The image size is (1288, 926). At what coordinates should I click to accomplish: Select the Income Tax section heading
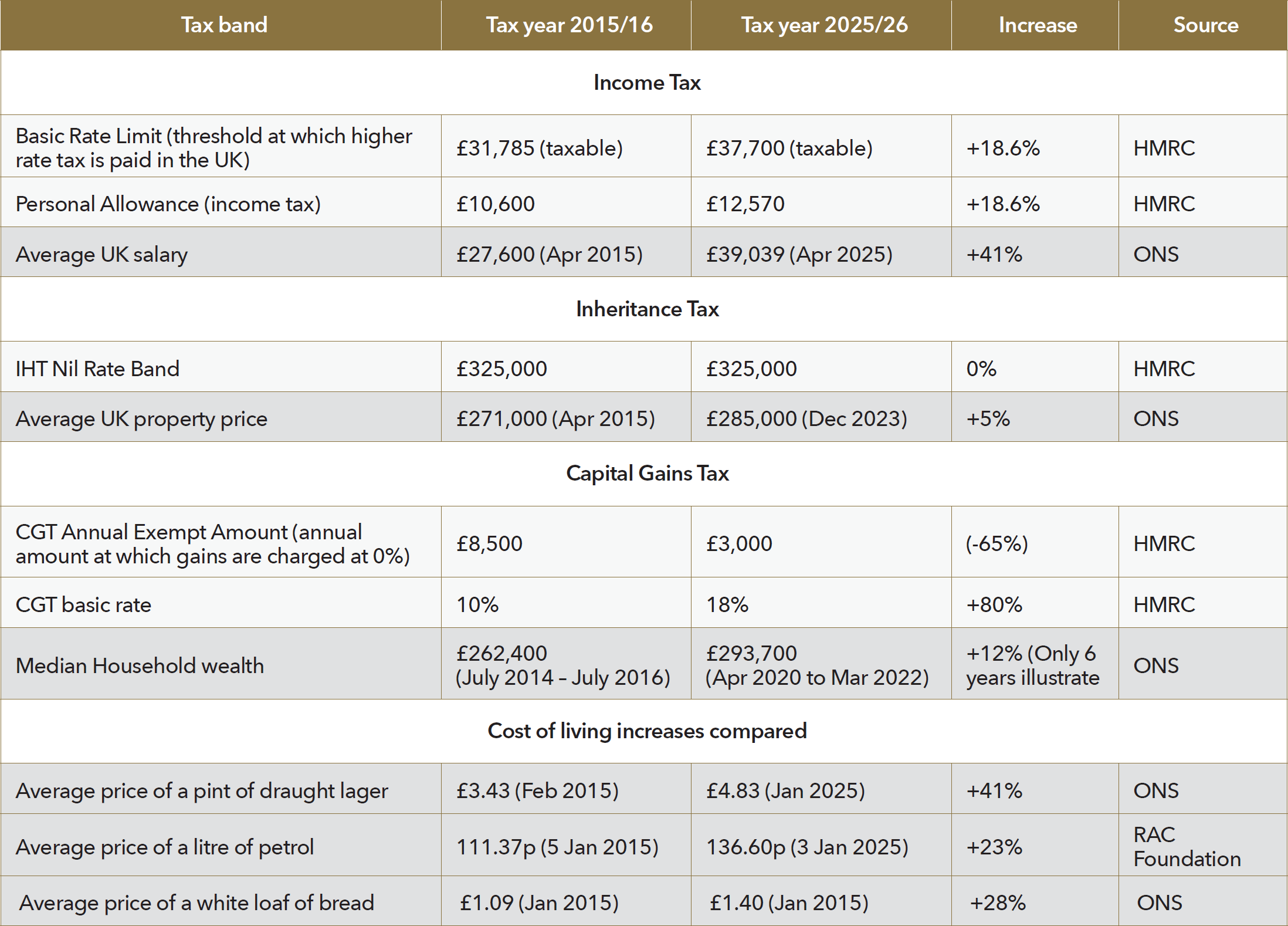point(647,83)
